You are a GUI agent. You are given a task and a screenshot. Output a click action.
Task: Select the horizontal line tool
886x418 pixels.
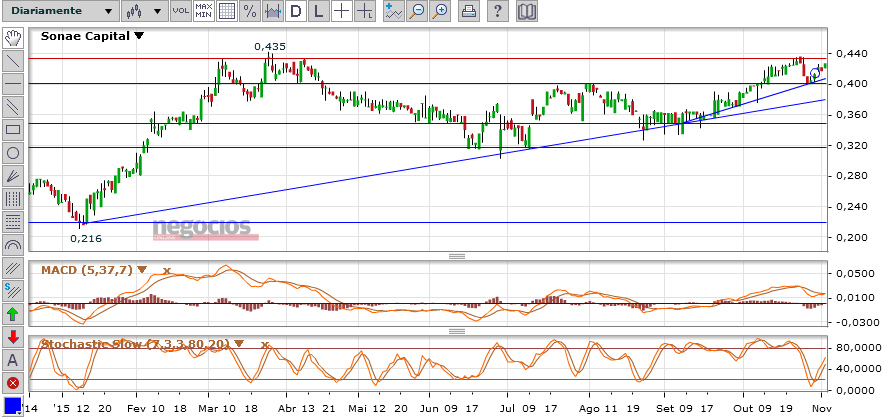[12, 84]
